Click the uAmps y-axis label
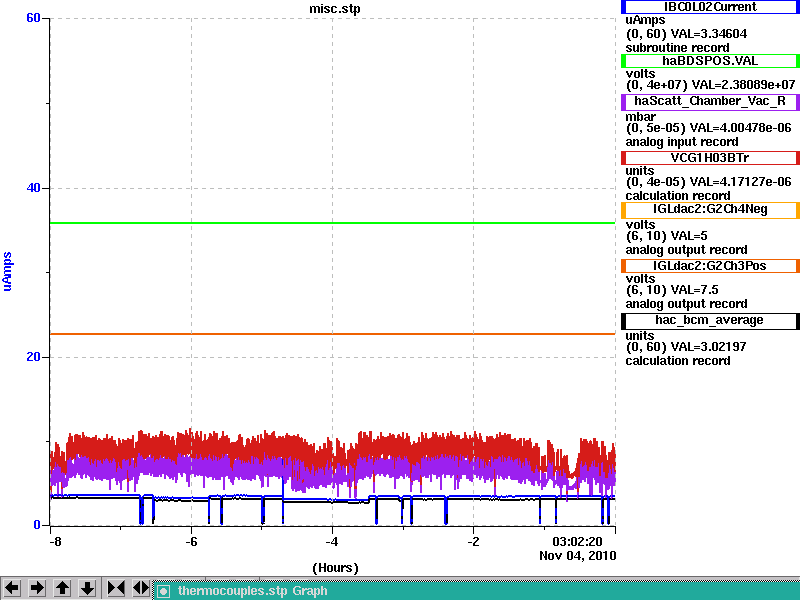 [x=7, y=271]
